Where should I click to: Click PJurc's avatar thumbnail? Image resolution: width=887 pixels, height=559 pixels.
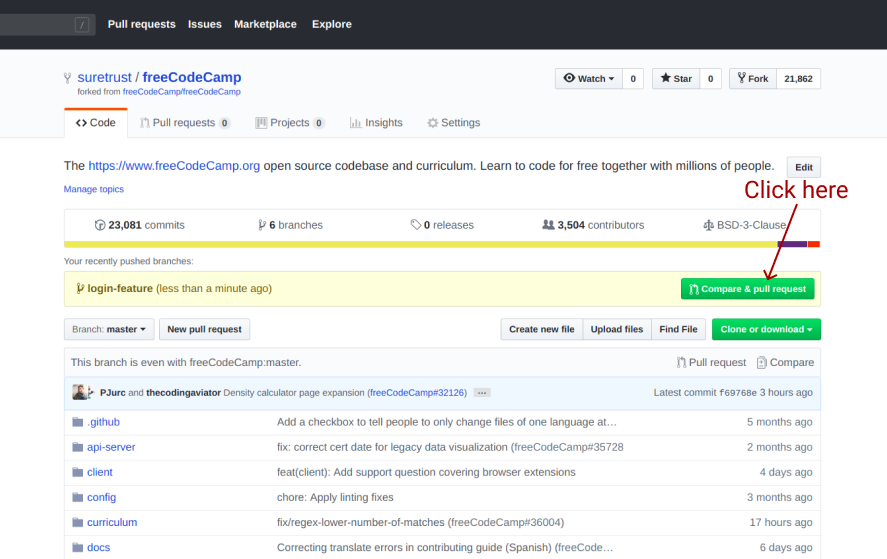pyautogui.click(x=80, y=392)
